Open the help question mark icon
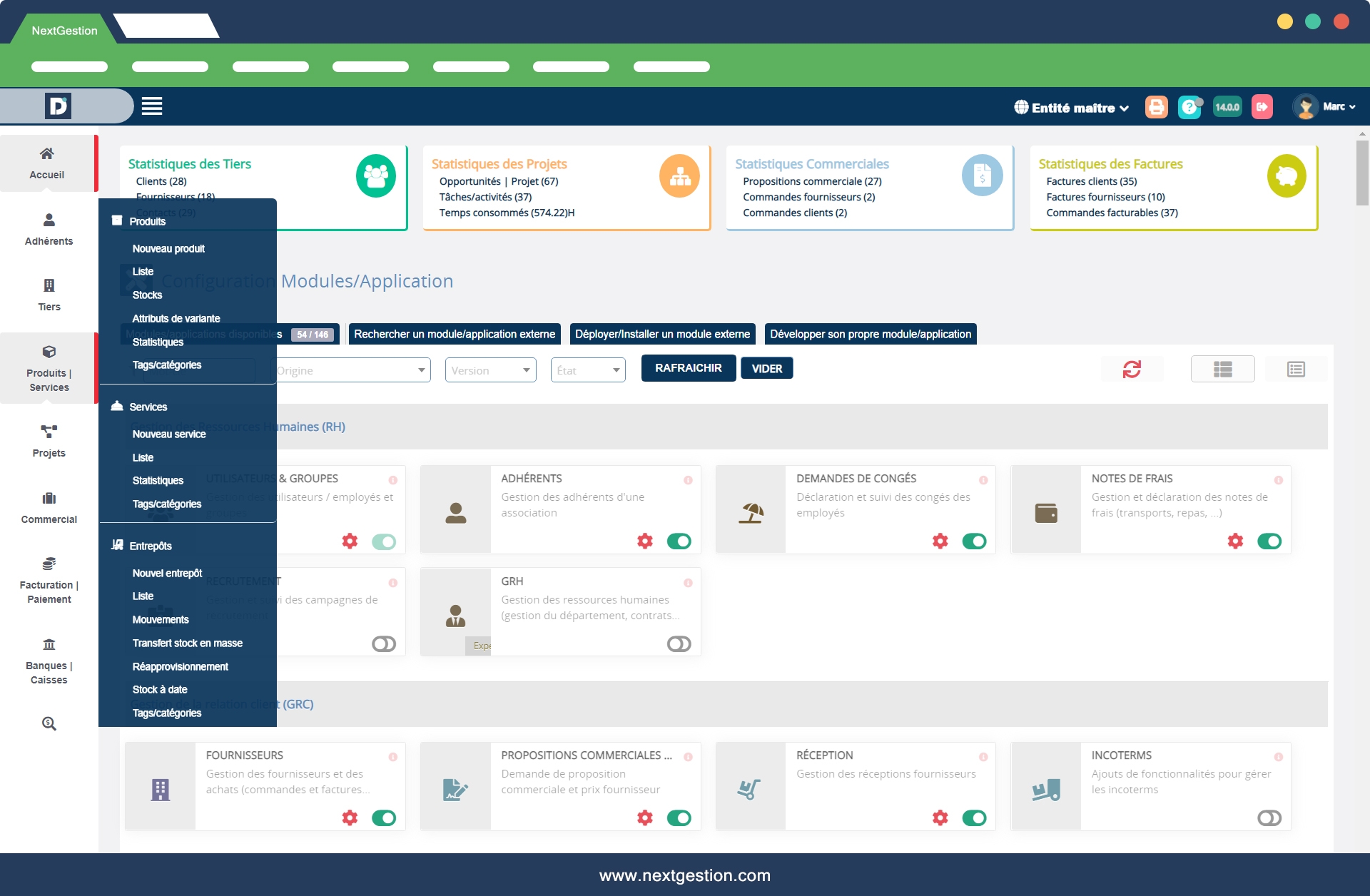This screenshot has width=1370, height=896. 1189,107
